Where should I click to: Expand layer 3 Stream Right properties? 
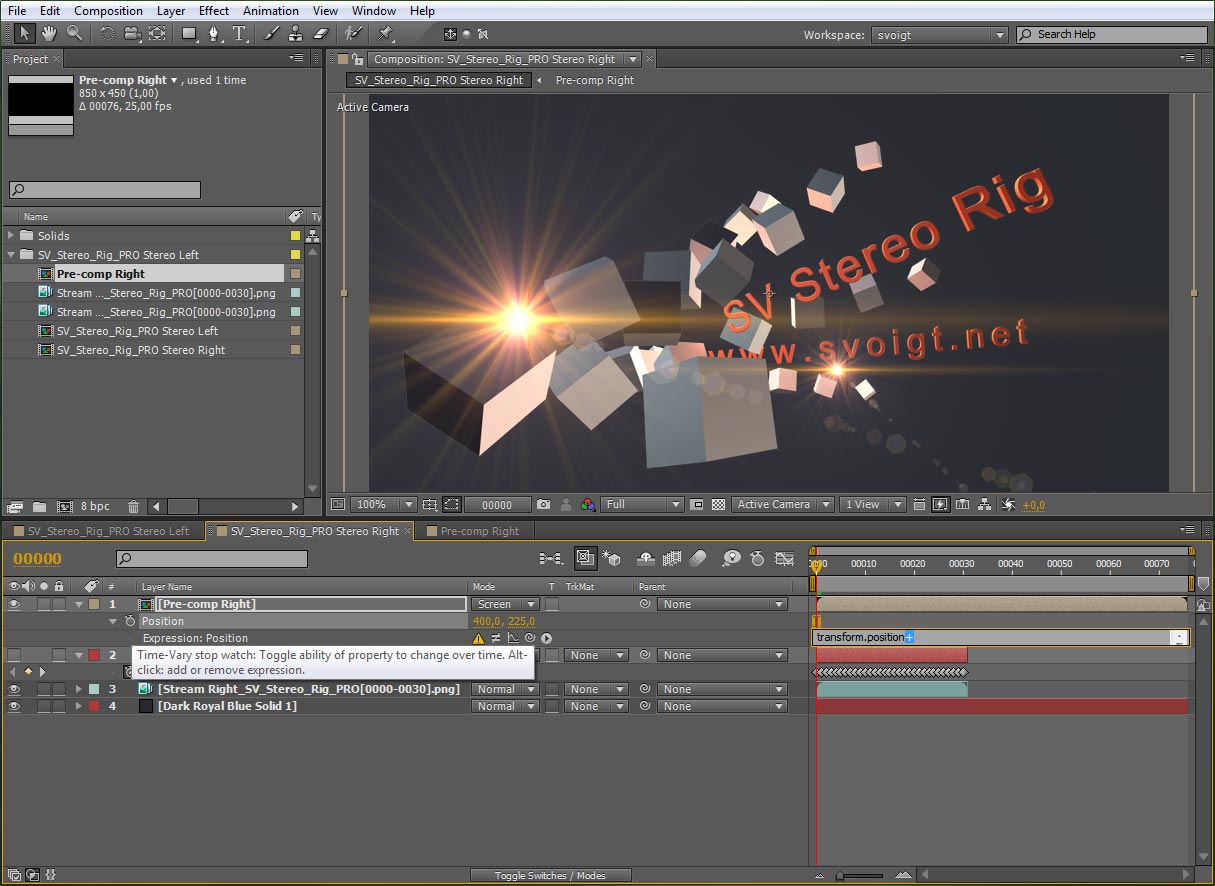79,689
